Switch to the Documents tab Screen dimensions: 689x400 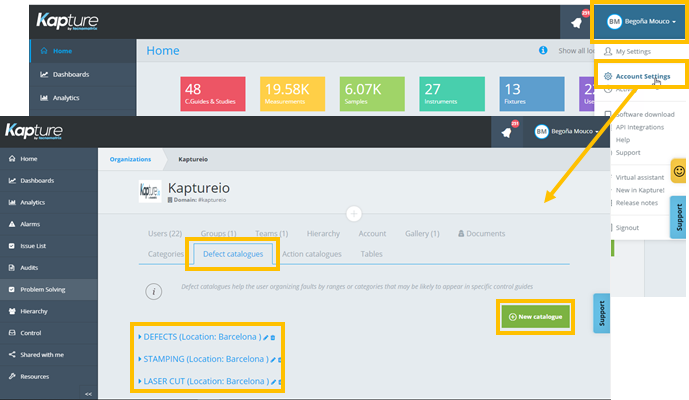[482, 233]
